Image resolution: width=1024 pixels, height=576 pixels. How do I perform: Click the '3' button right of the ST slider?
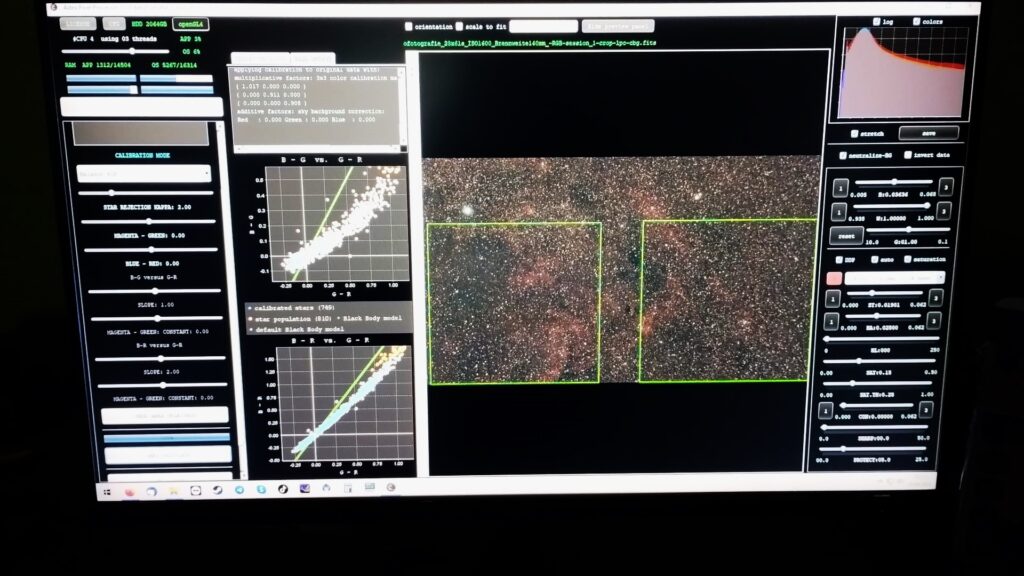pos(934,298)
